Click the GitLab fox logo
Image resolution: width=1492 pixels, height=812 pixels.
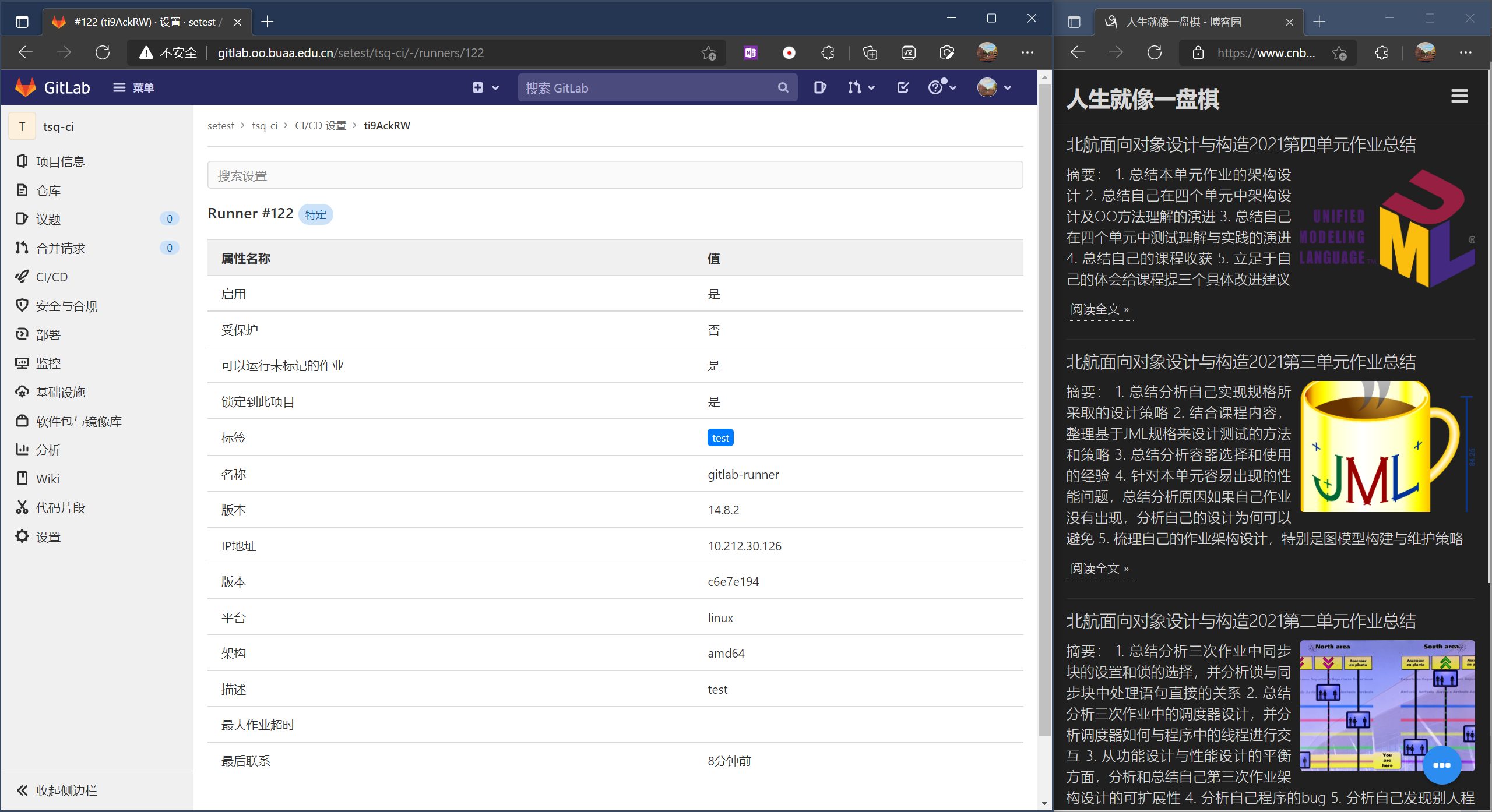click(26, 87)
